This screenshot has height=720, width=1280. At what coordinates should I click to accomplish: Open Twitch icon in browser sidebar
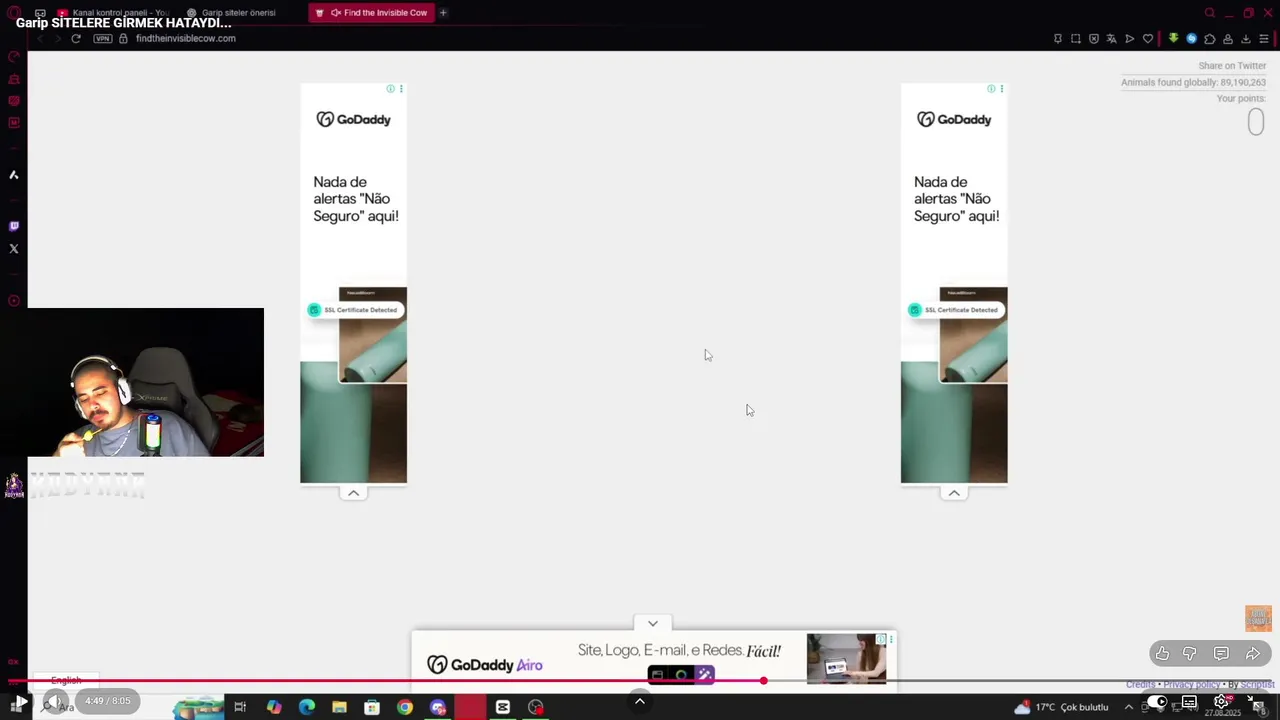click(14, 226)
